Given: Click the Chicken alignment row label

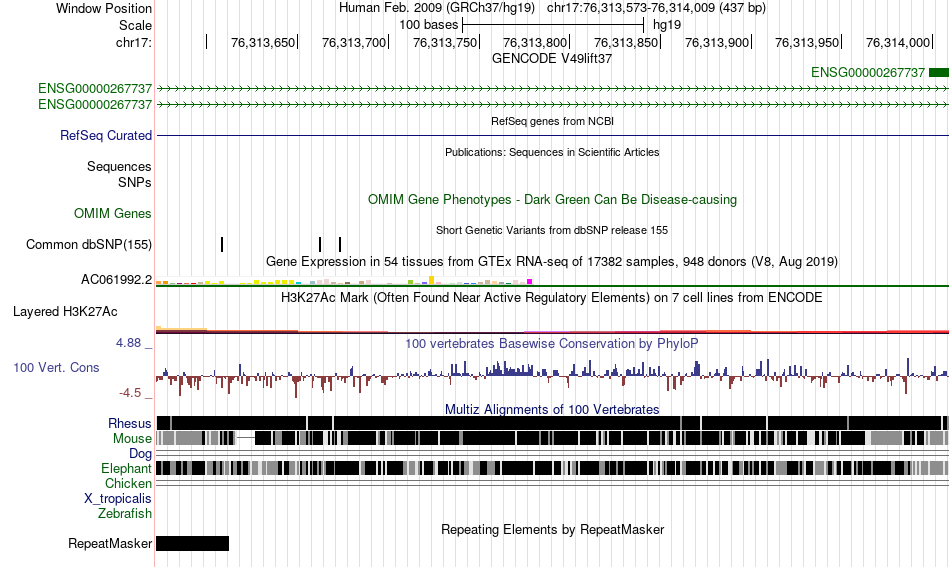Looking at the screenshot, I should [128, 483].
